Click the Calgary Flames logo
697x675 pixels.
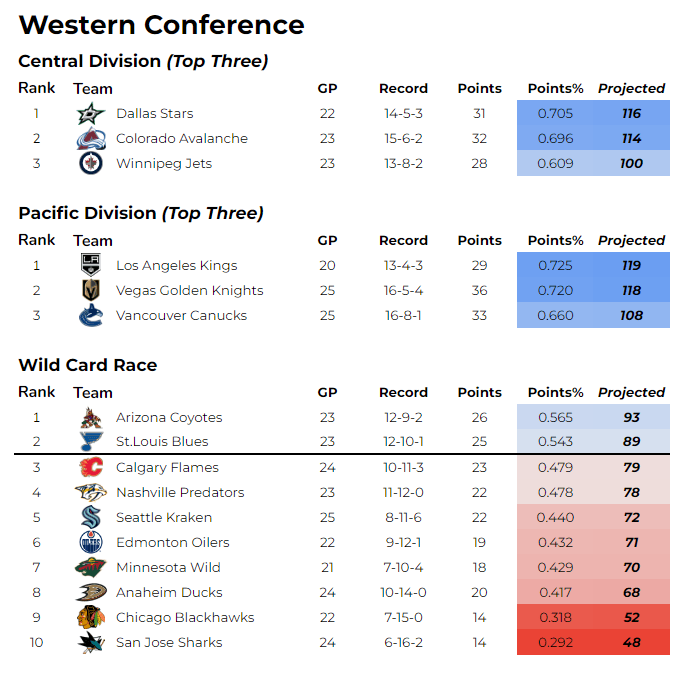coord(91,468)
